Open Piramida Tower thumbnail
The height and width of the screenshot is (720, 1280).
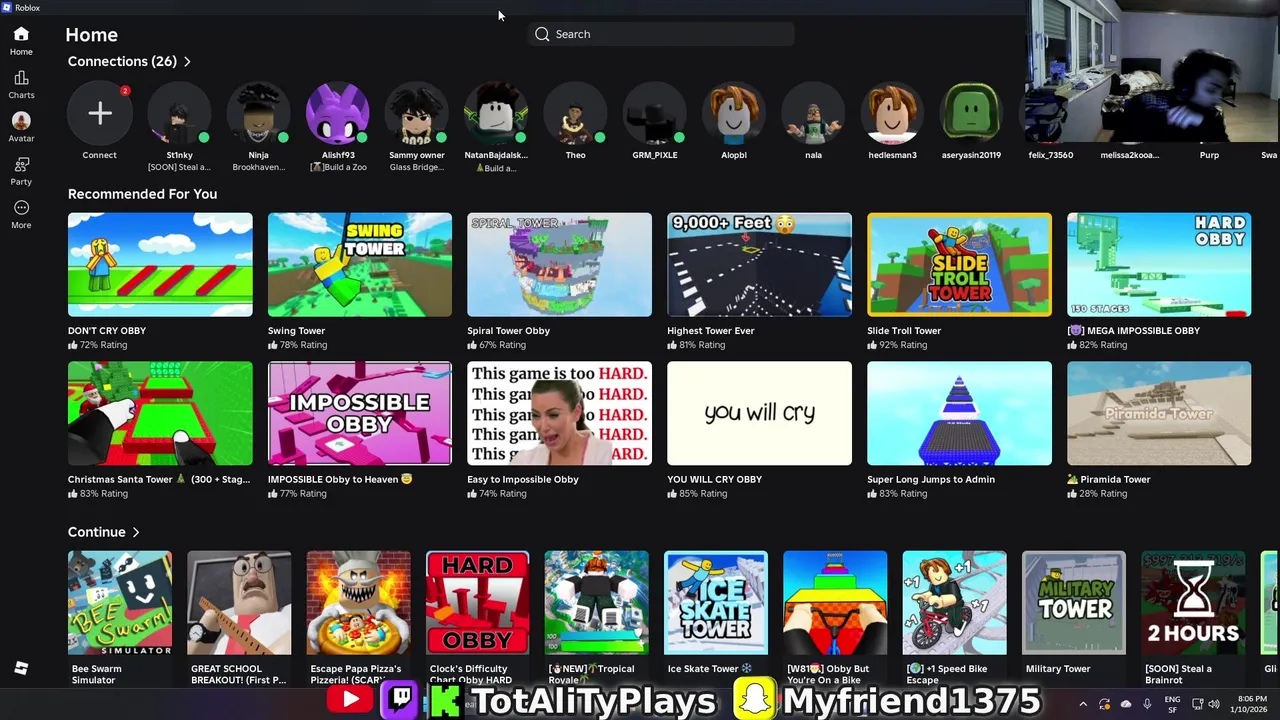click(x=1159, y=414)
